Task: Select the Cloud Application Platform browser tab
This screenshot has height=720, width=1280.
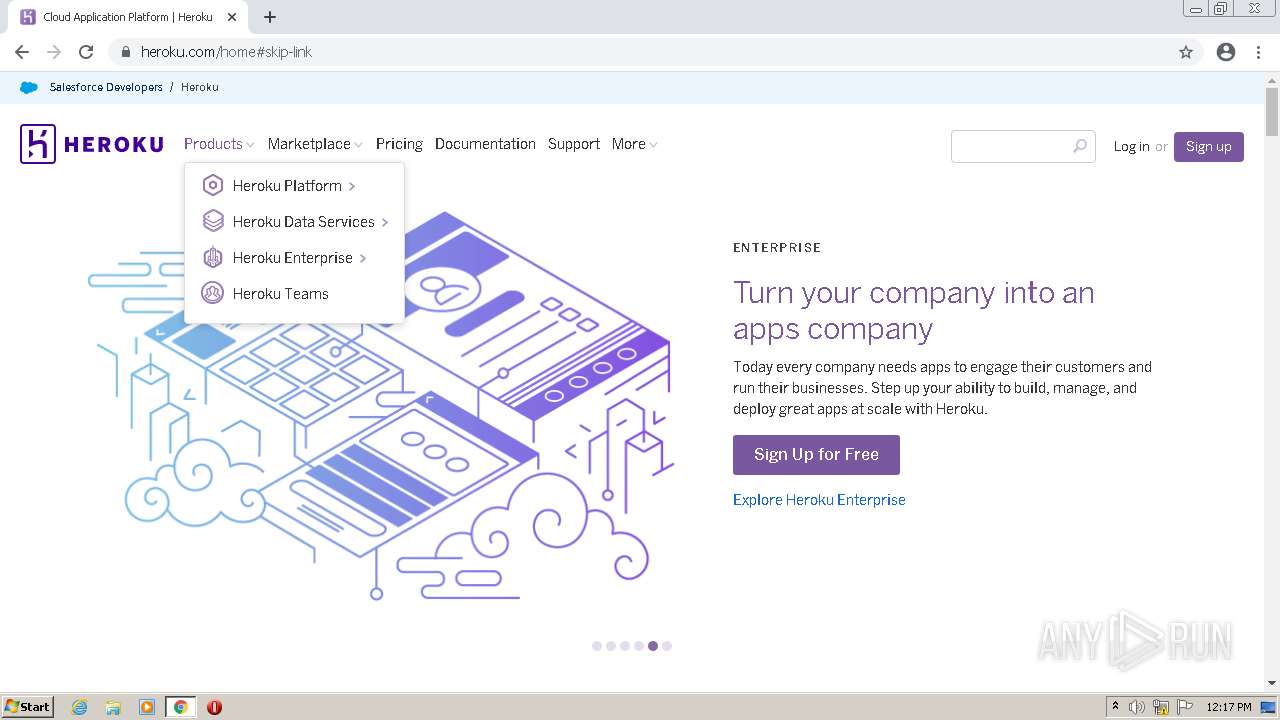Action: (128, 17)
